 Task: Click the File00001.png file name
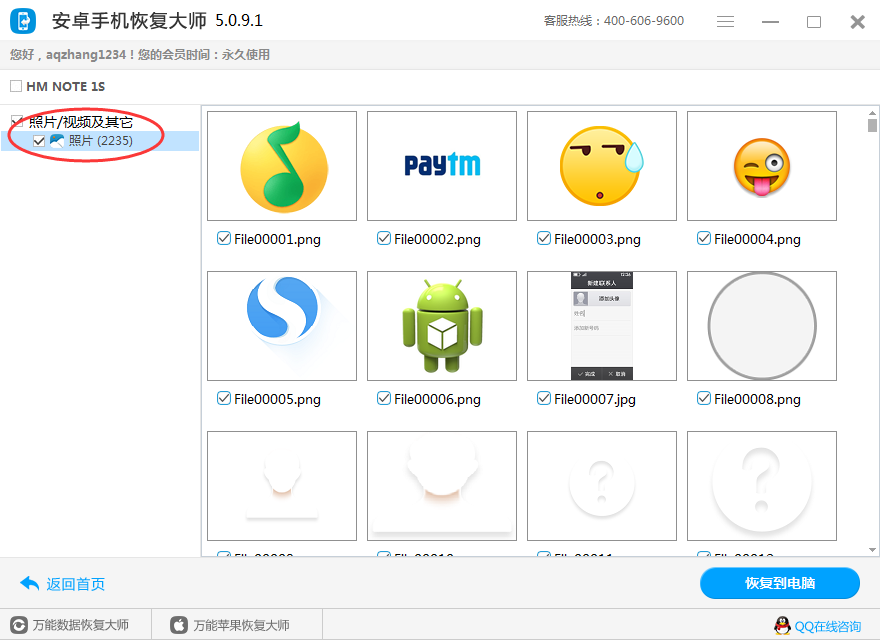pyautogui.click(x=277, y=239)
